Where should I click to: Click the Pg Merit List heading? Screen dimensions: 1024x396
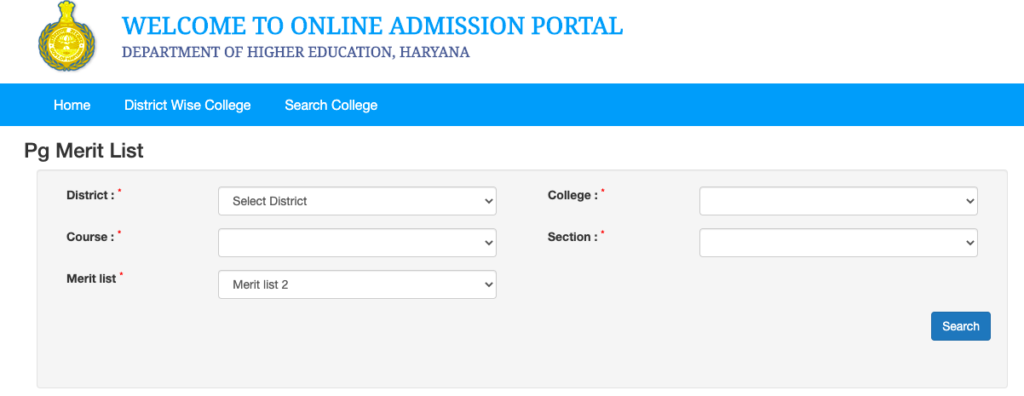point(84,152)
